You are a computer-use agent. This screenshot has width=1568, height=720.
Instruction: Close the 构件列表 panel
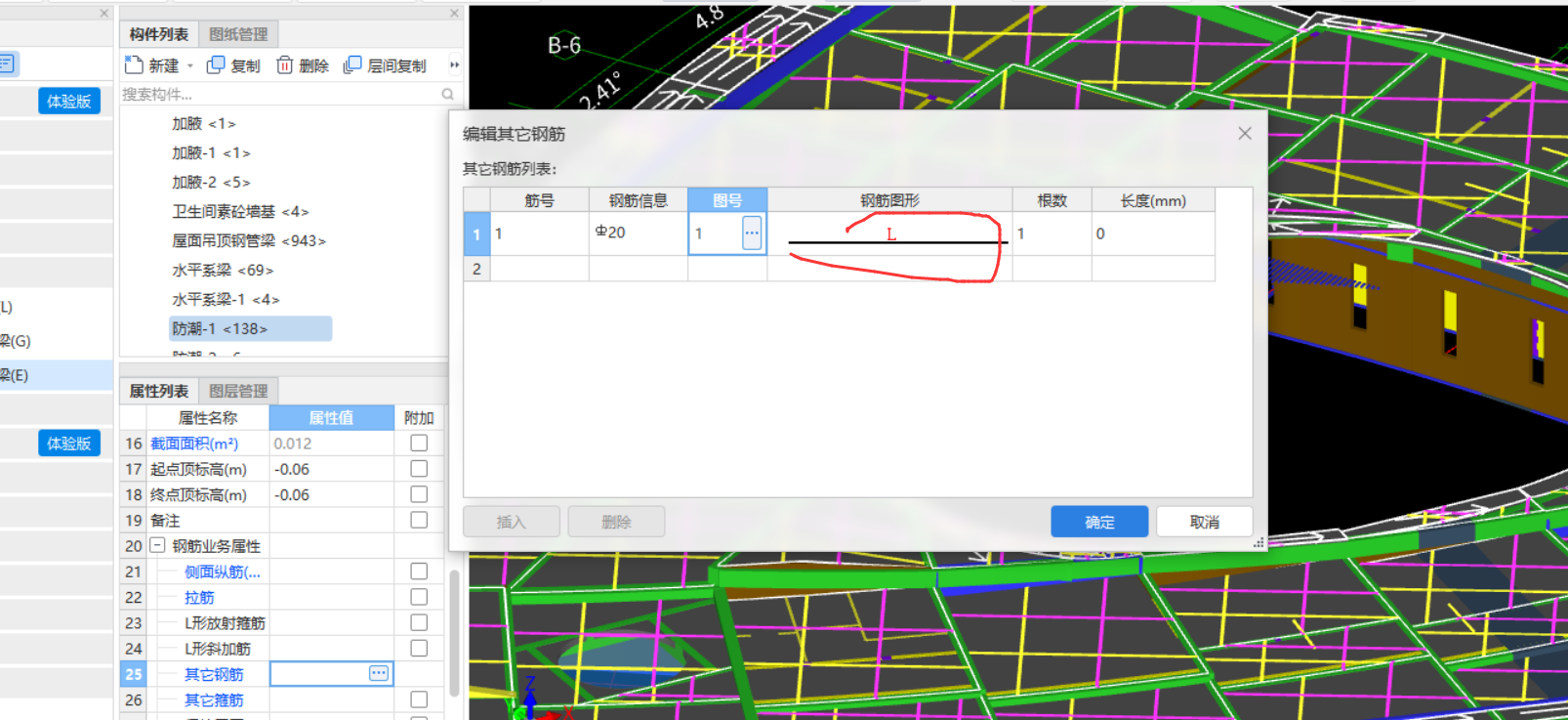[x=454, y=13]
